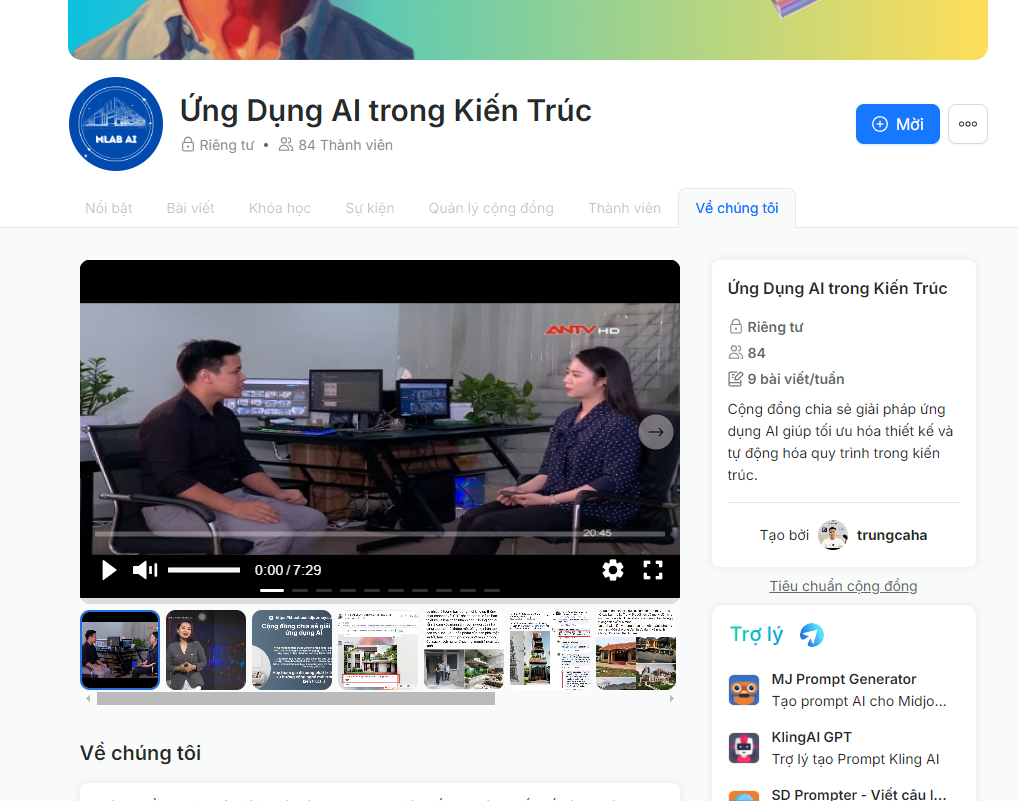Adjust the video volume slider
1019x801 pixels.
point(203,570)
